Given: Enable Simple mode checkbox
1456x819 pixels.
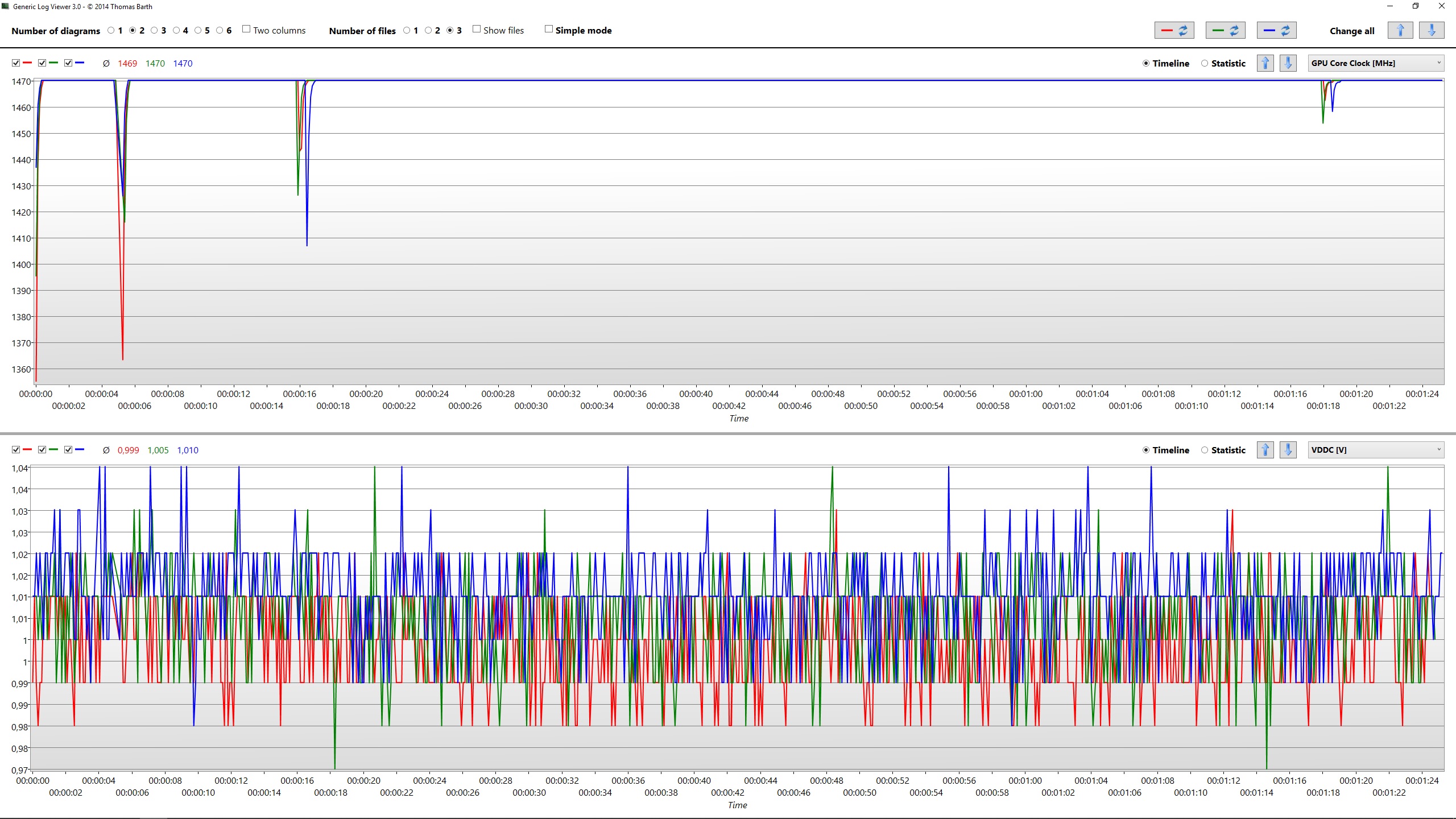Looking at the screenshot, I should [549, 29].
